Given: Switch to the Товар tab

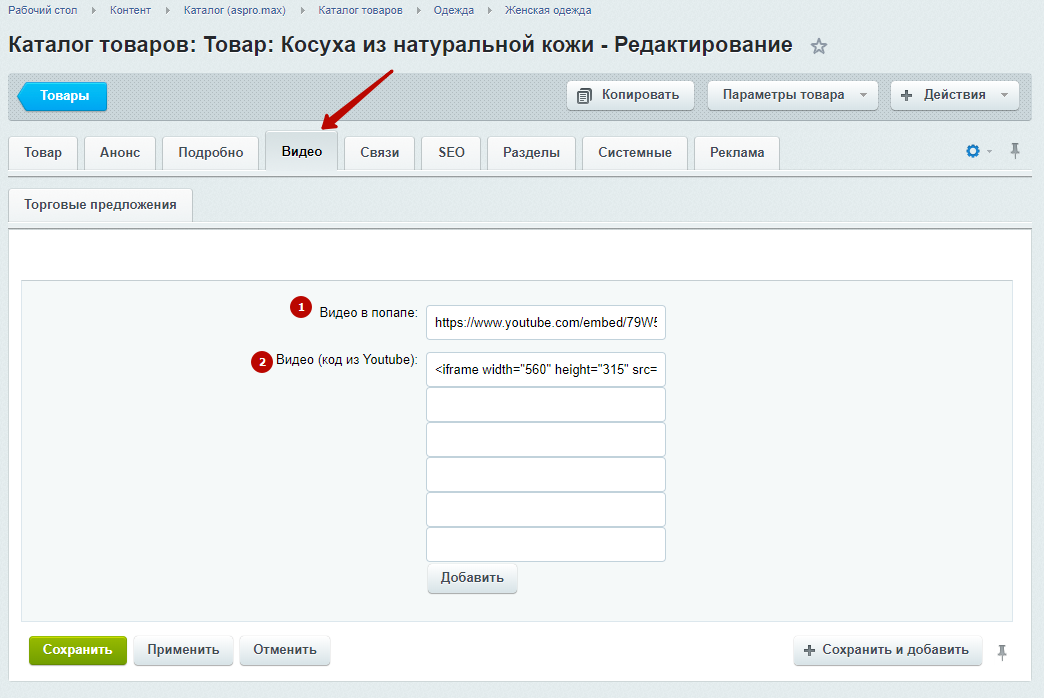Looking at the screenshot, I should 43,153.
